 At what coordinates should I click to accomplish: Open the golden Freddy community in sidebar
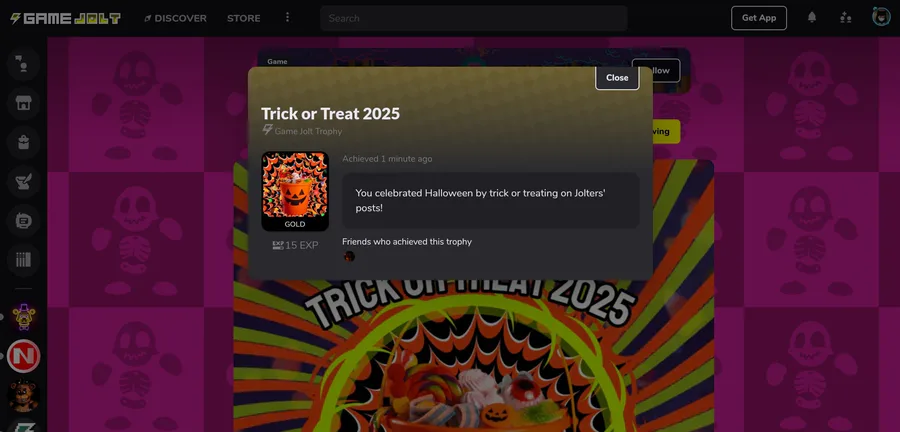[24, 317]
